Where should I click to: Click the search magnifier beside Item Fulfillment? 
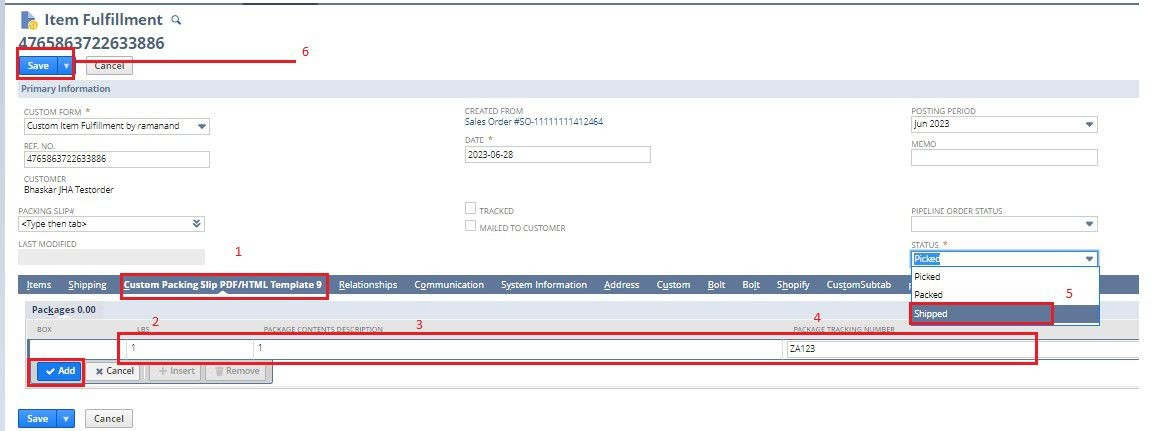click(175, 20)
